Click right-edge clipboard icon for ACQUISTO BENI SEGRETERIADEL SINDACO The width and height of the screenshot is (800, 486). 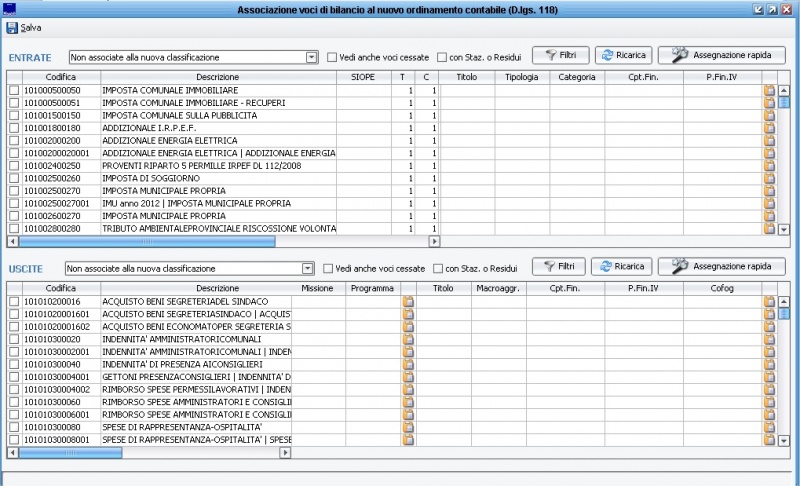tap(769, 301)
